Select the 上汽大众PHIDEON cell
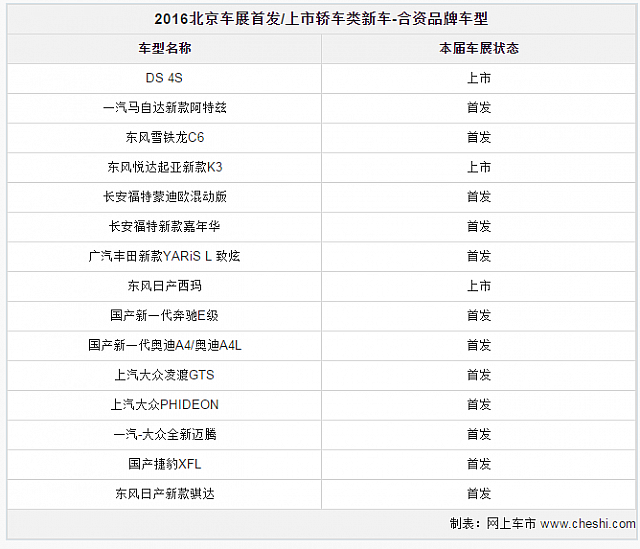Image resolution: width=640 pixels, height=549 pixels. [x=164, y=405]
